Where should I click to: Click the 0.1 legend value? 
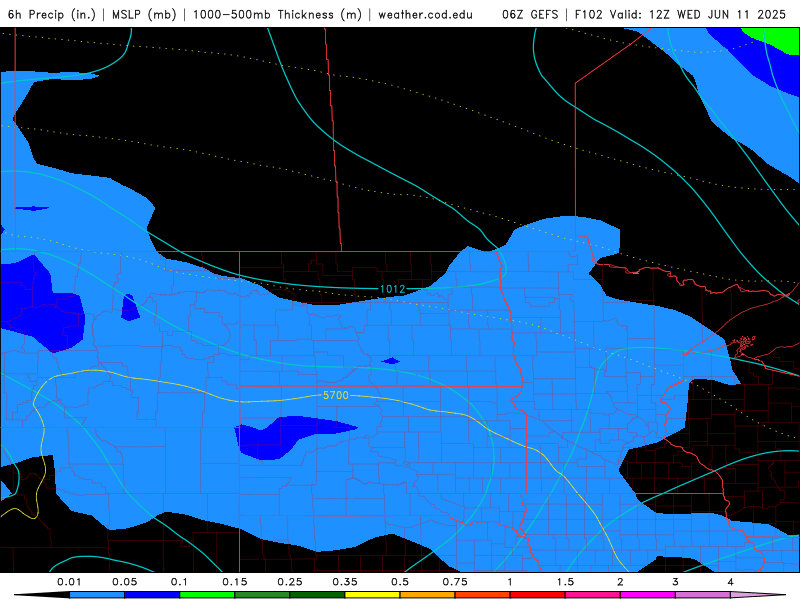(179, 582)
